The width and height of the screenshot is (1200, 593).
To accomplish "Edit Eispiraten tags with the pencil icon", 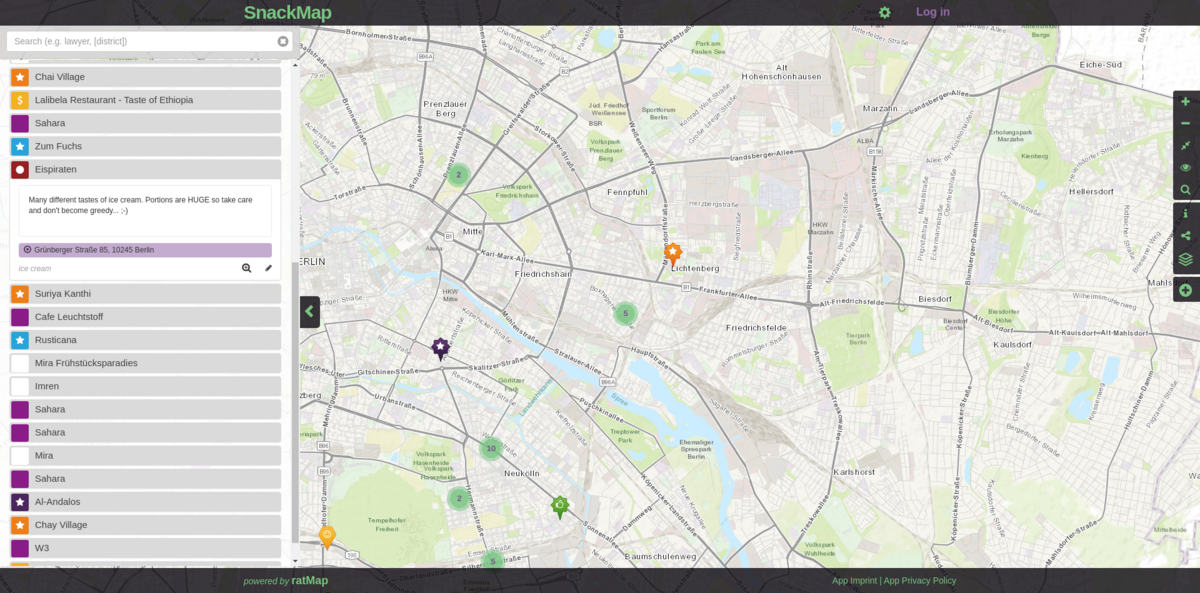I will pyautogui.click(x=268, y=268).
